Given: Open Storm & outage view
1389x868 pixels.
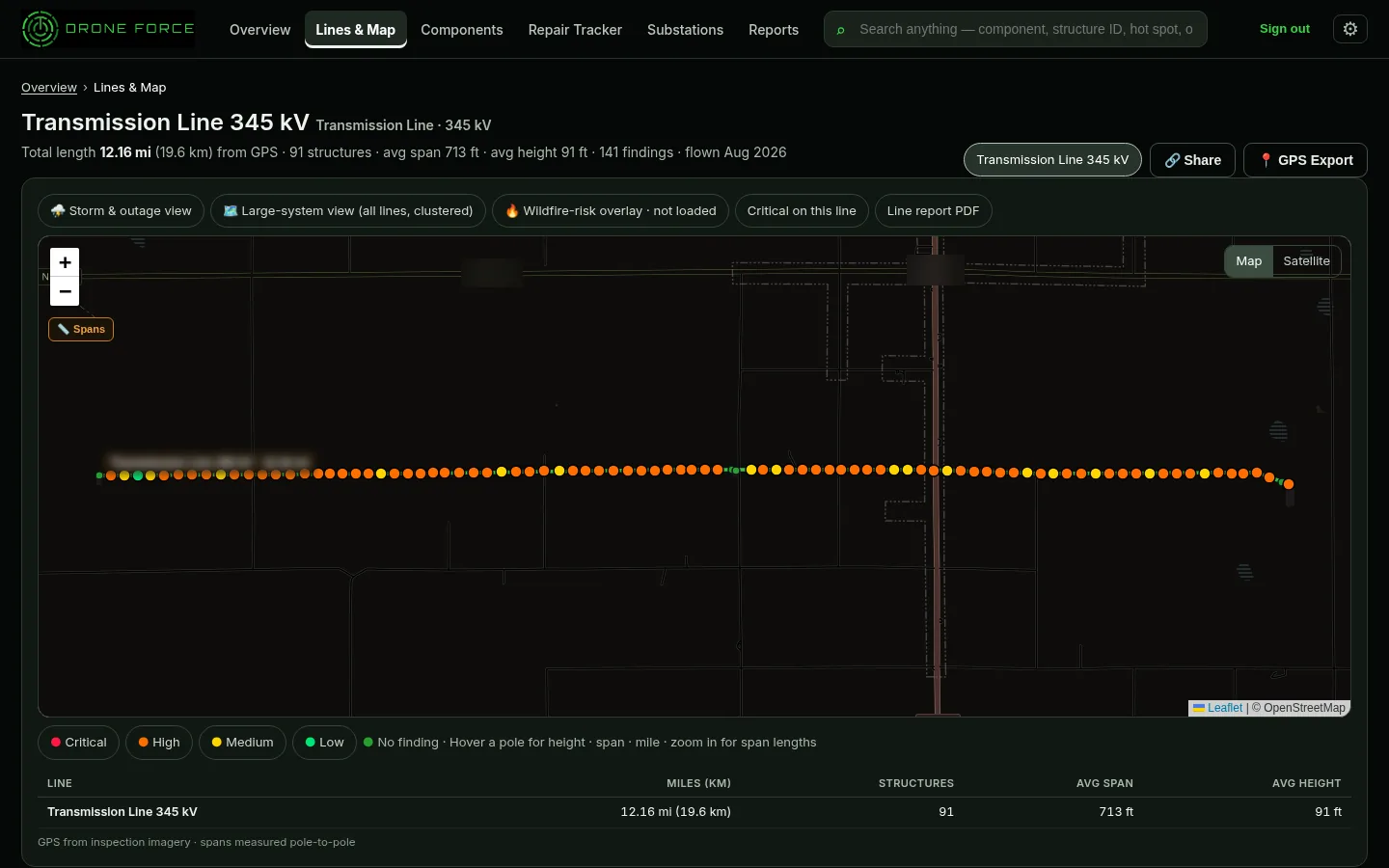Looking at the screenshot, I should tap(121, 211).
